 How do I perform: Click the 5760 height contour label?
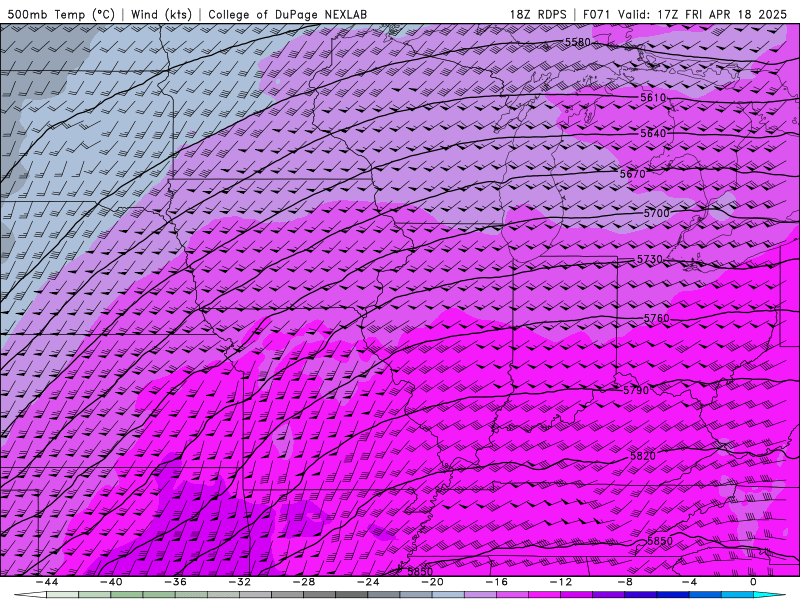coord(656,318)
